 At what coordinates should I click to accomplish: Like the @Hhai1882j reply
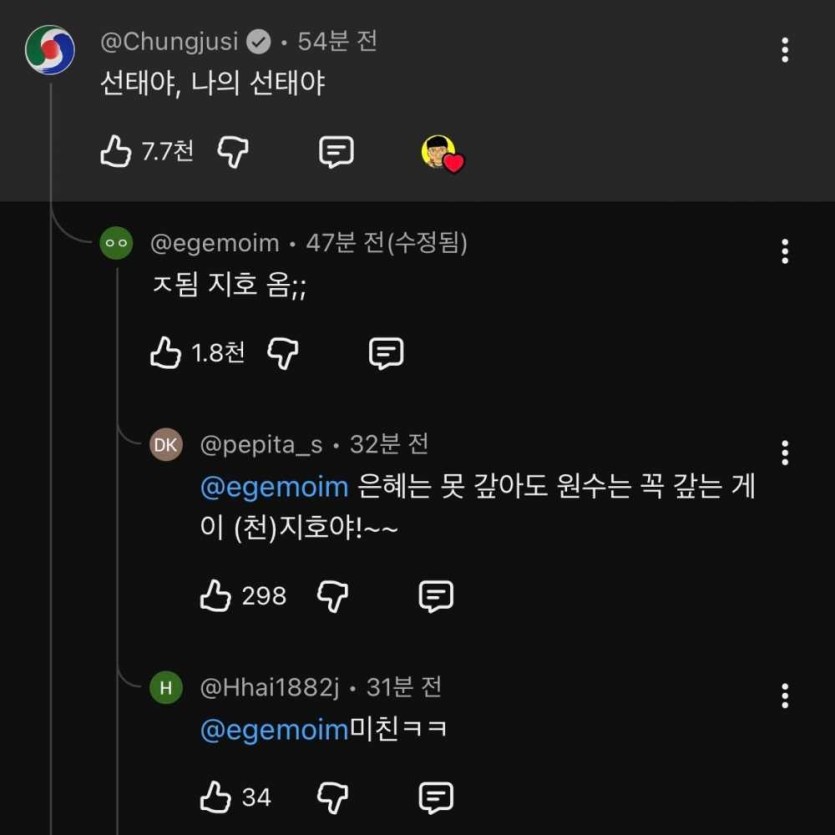(216, 798)
